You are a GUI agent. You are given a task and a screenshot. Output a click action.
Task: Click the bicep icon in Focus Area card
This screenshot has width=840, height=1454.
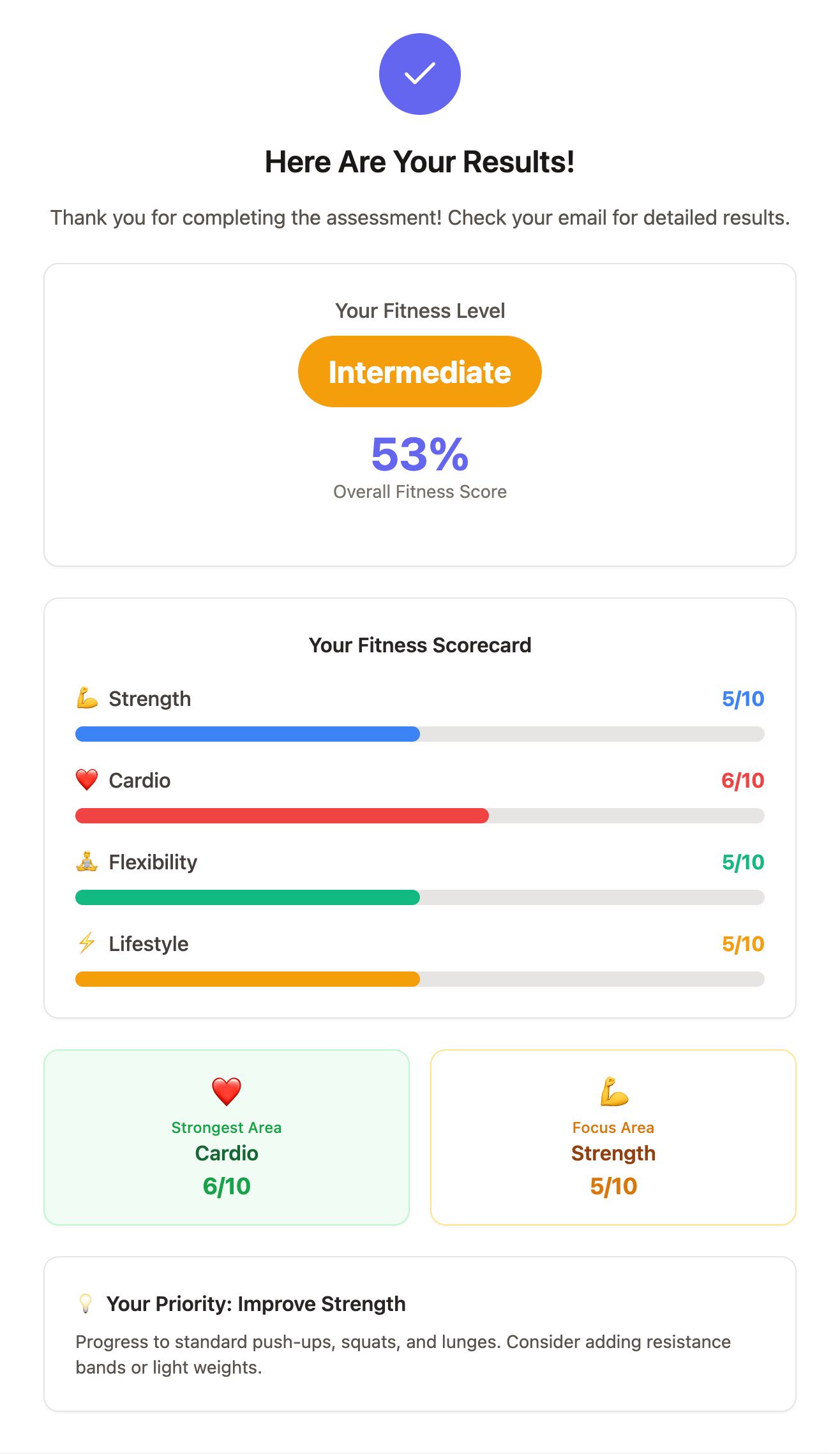click(x=613, y=1091)
